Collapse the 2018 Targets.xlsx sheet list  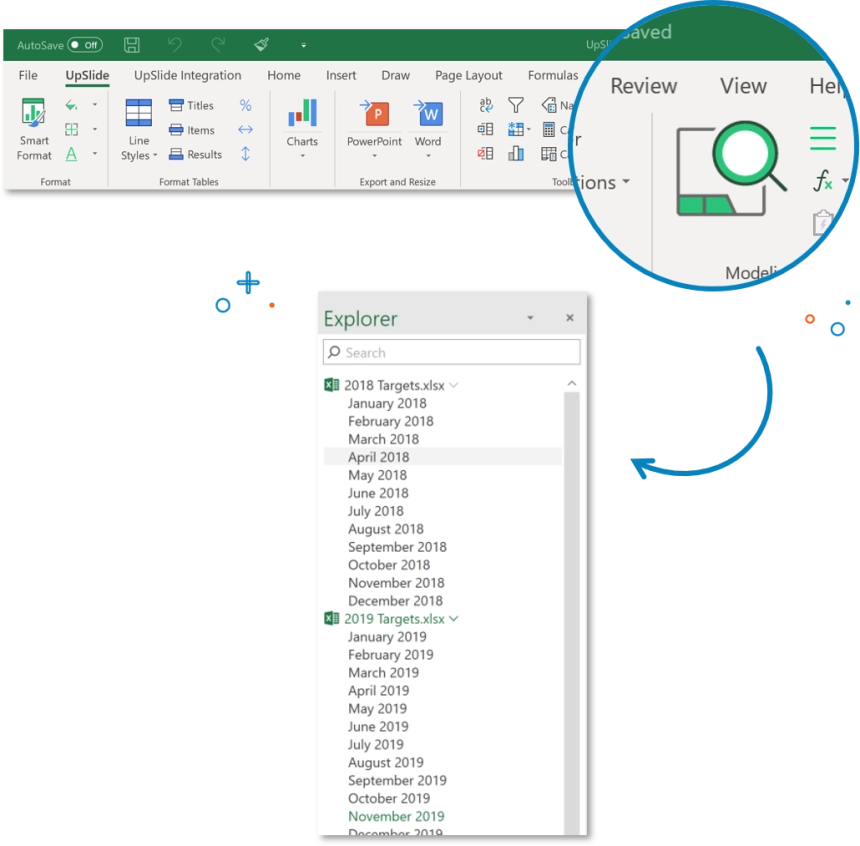pyautogui.click(x=451, y=384)
